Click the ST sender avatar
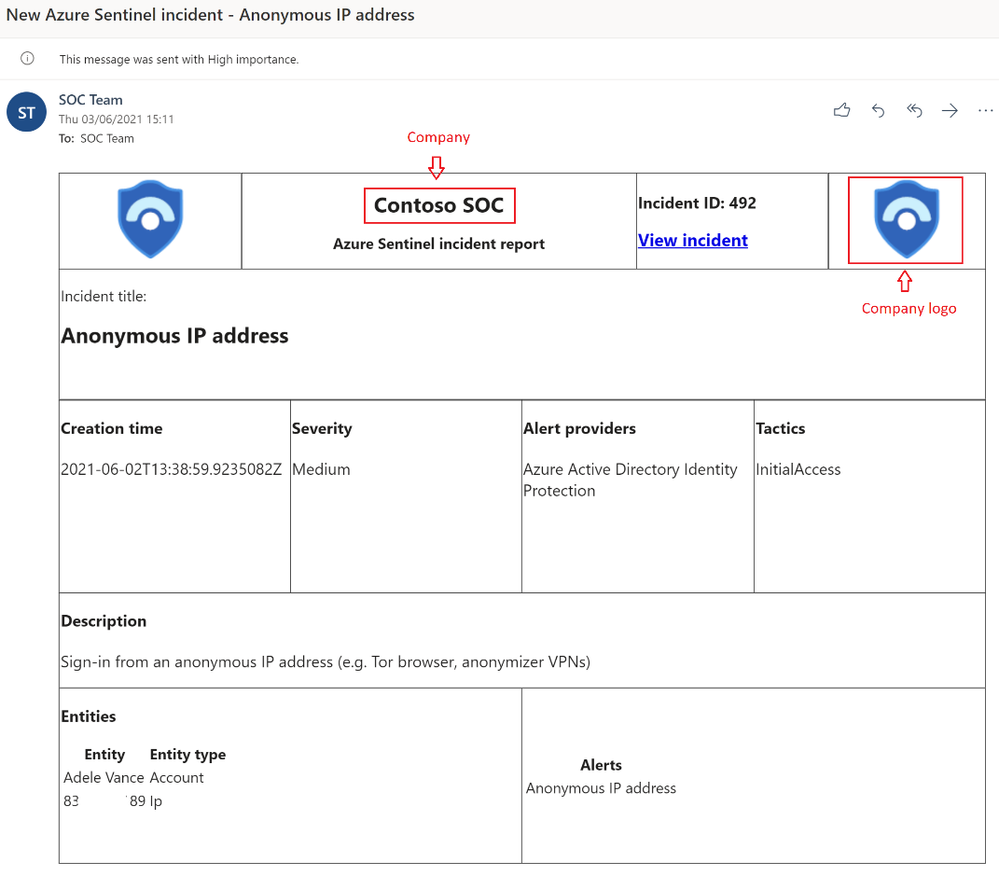999x877 pixels. (26, 112)
